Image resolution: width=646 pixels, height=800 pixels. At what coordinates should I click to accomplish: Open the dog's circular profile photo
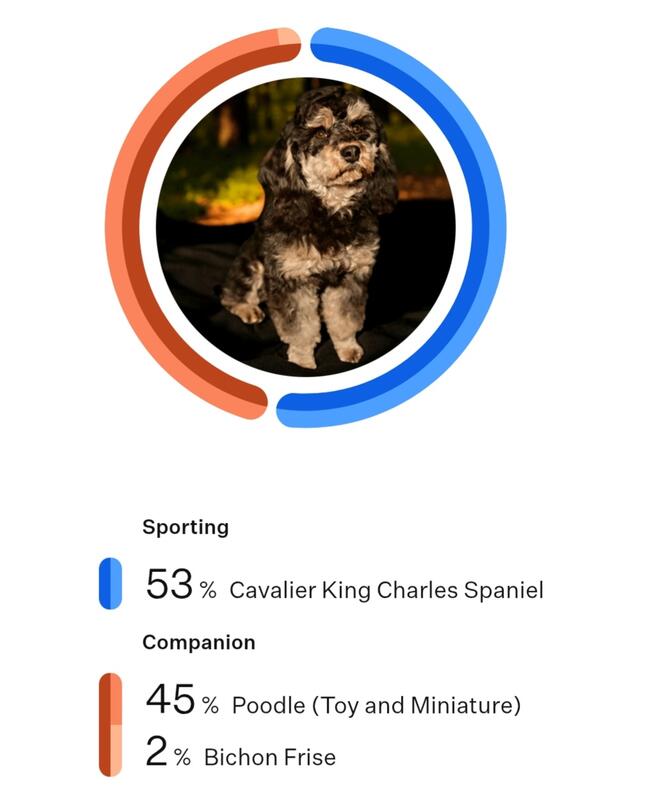[x=305, y=228]
